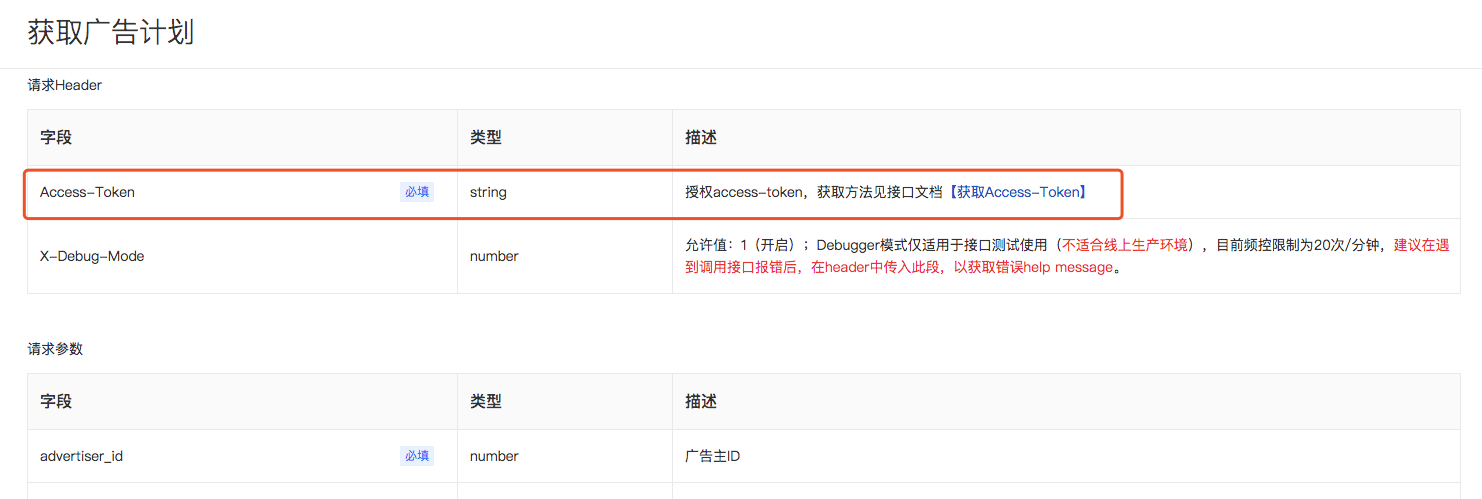
Task: Click the 请求Header section label
Action: coord(65,86)
